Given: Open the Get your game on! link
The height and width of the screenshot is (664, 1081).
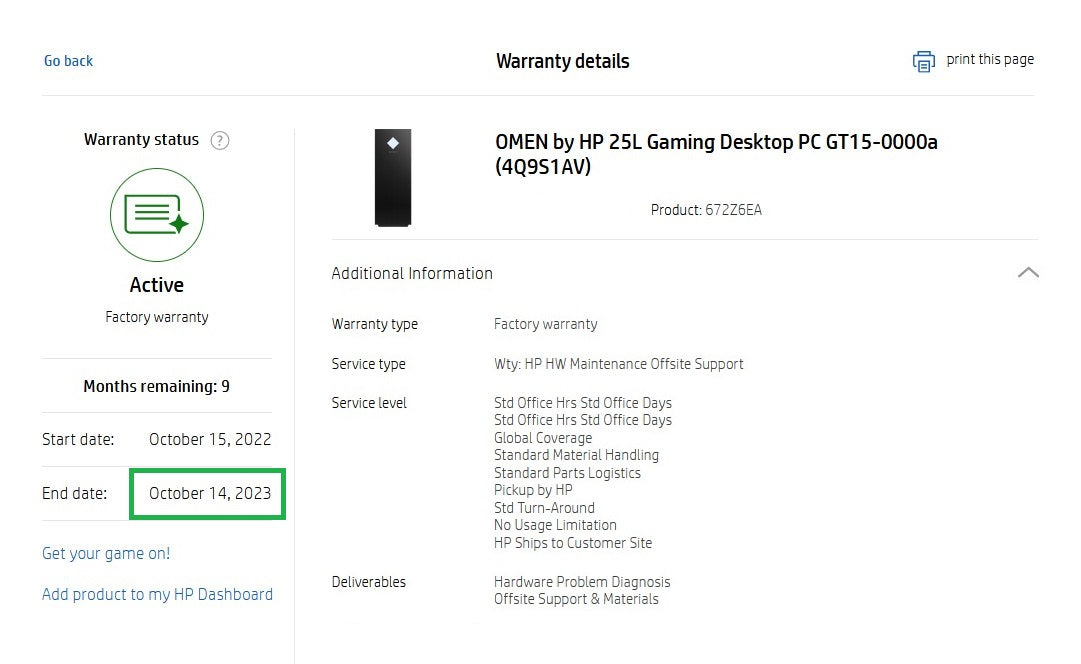Looking at the screenshot, I should coord(106,553).
